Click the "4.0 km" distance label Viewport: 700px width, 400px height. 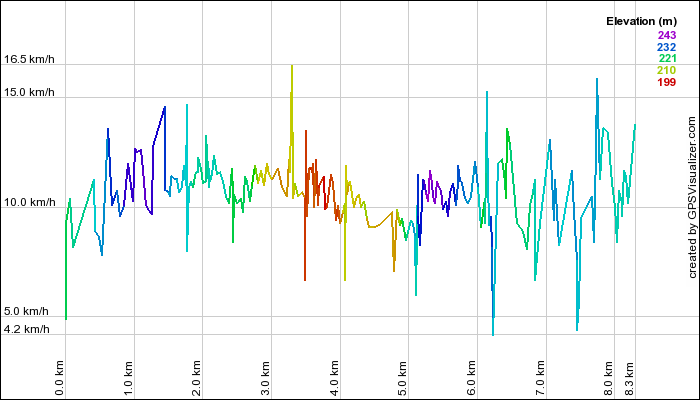click(x=334, y=378)
